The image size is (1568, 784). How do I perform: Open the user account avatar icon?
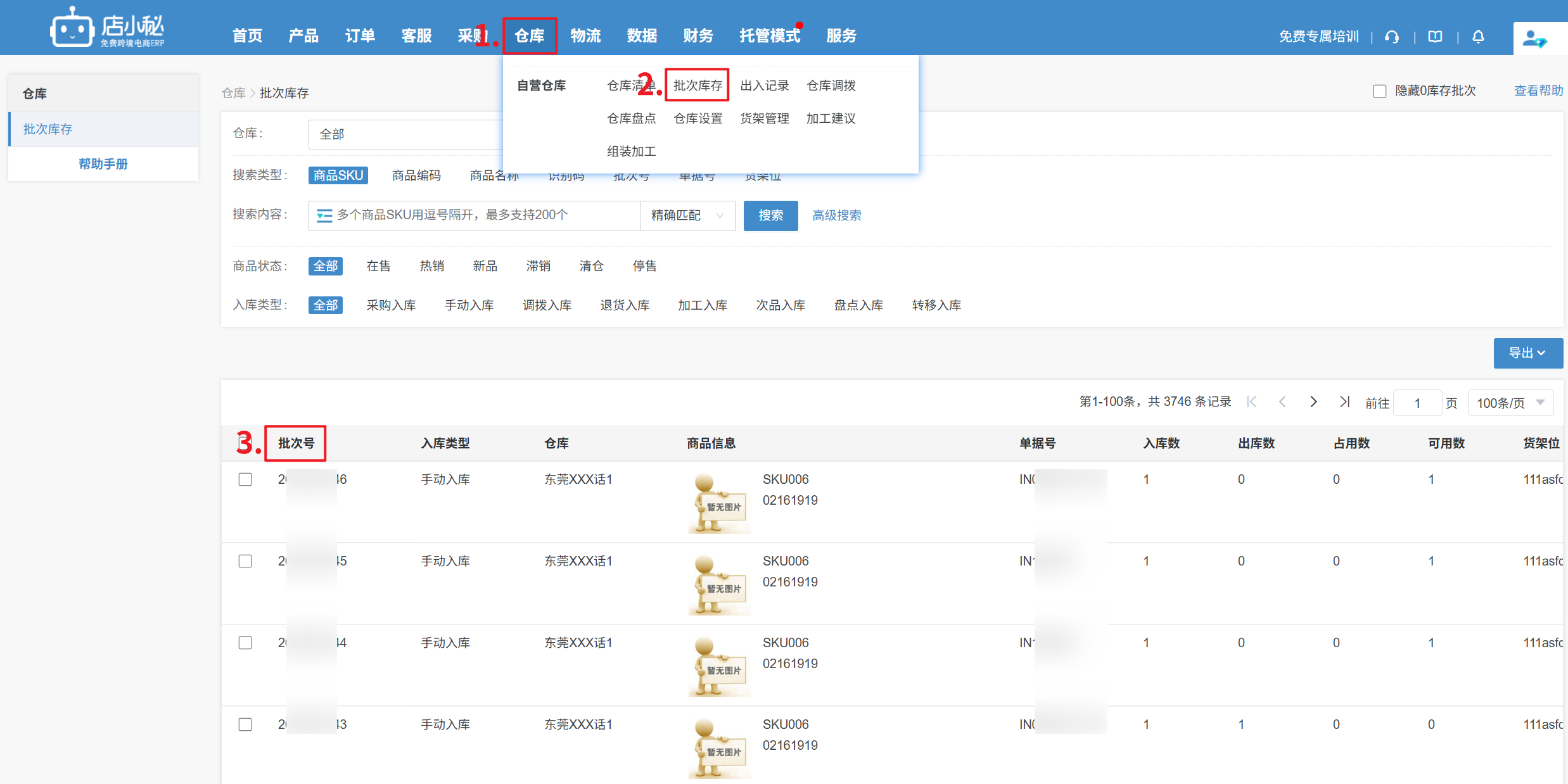1534,39
